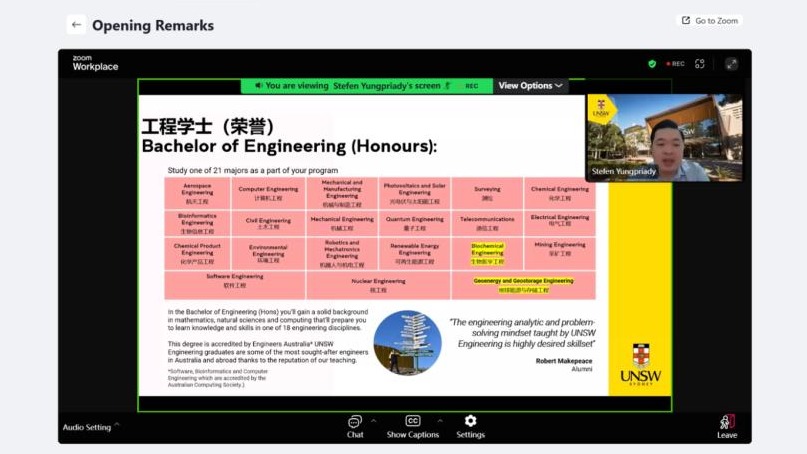Click the Nuclear Engineering cell

pos(378,285)
